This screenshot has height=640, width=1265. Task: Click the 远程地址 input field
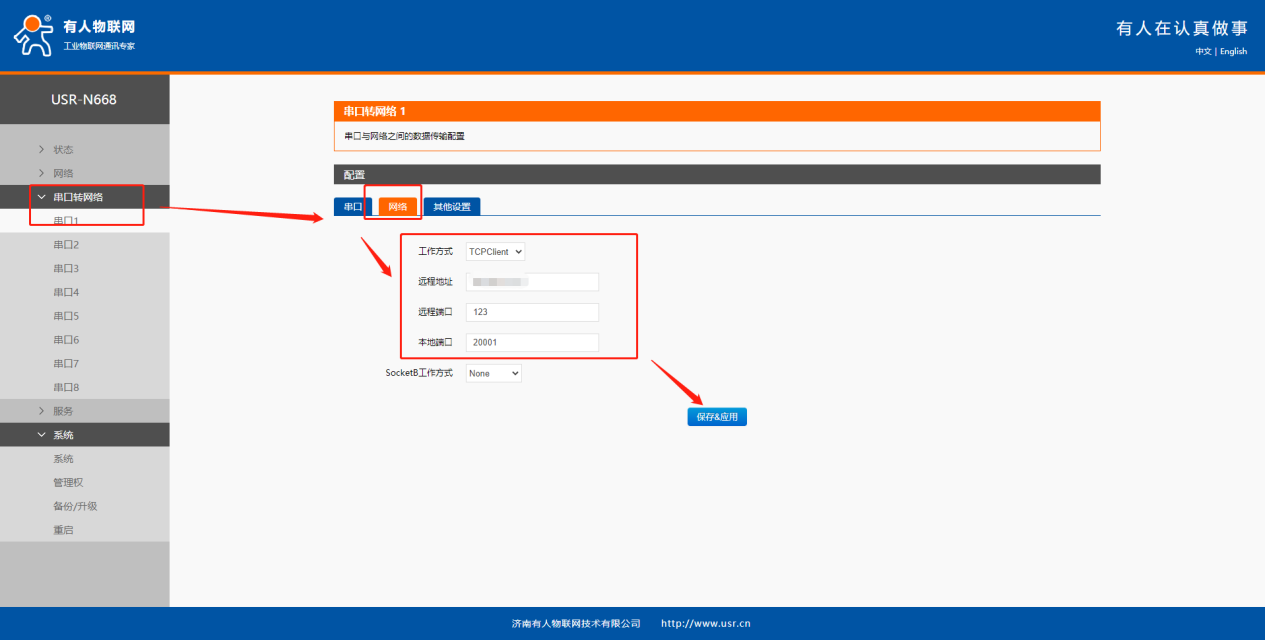click(x=532, y=282)
